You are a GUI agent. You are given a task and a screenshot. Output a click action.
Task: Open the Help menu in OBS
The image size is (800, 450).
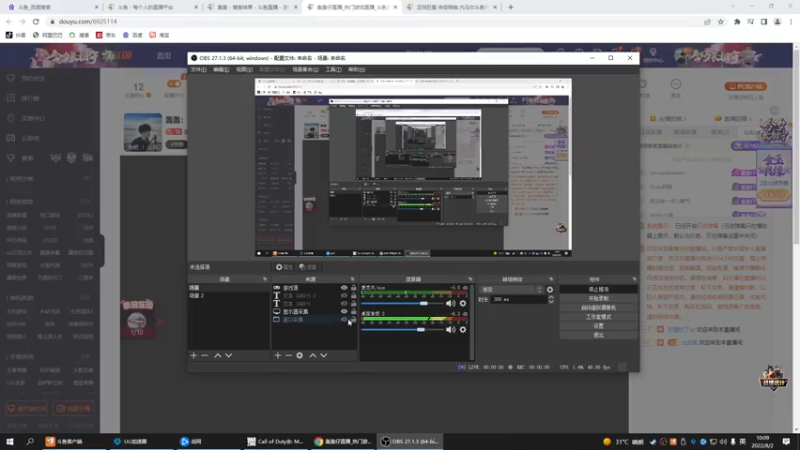[x=357, y=69]
